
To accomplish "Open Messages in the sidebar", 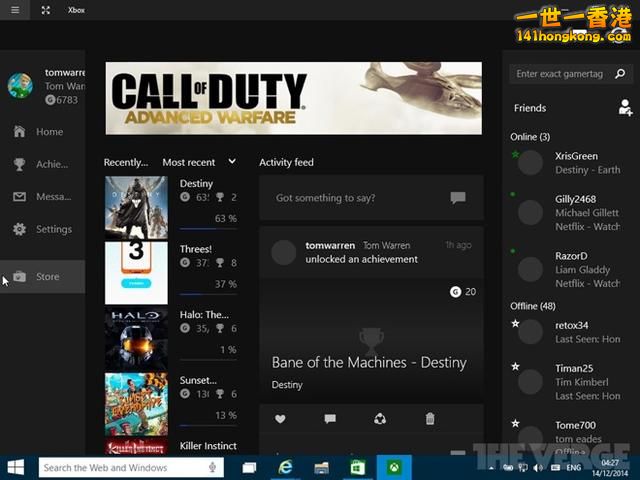I will click(x=42, y=197).
